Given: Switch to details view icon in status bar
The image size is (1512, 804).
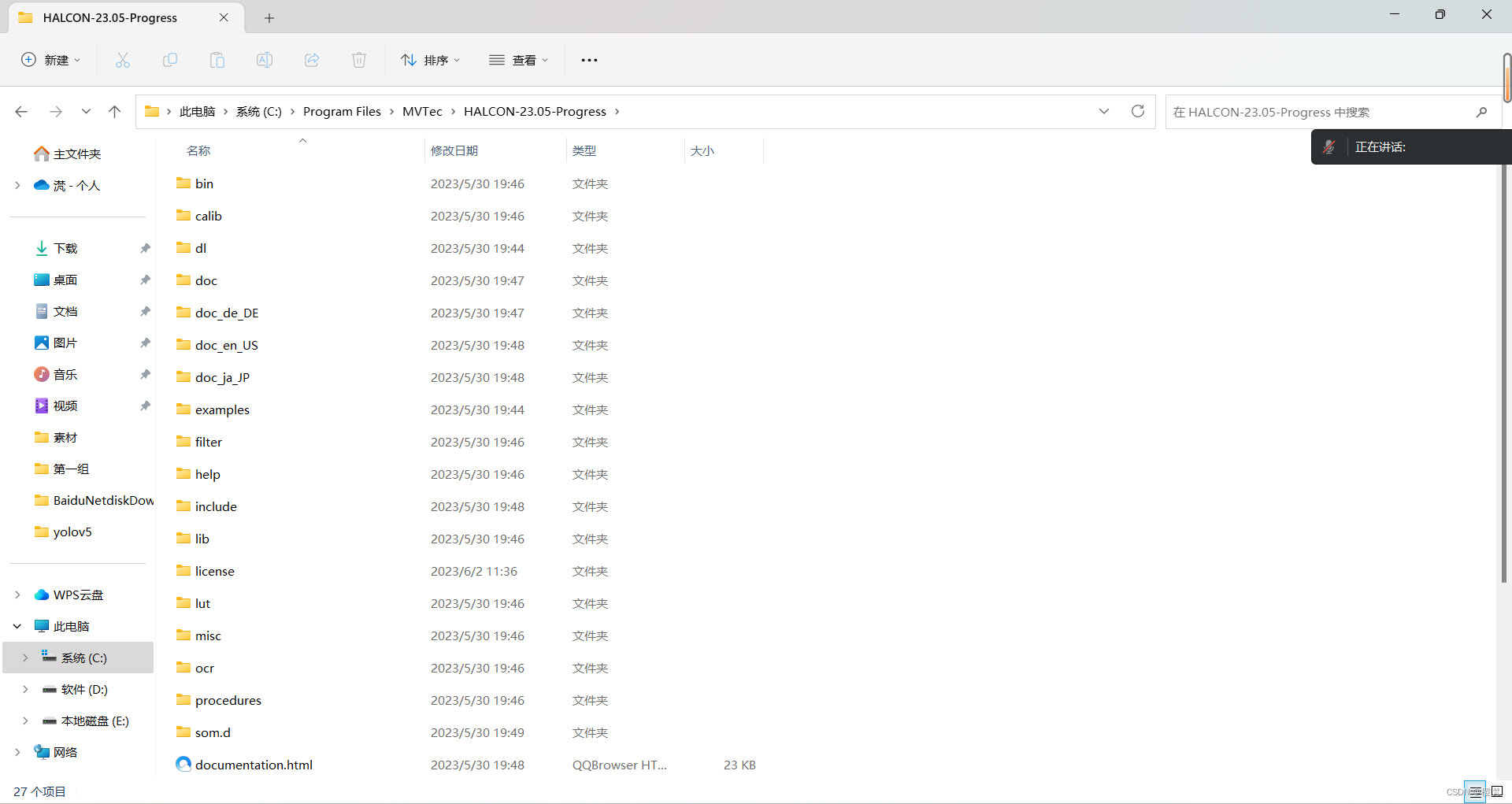Looking at the screenshot, I should coord(1475,792).
